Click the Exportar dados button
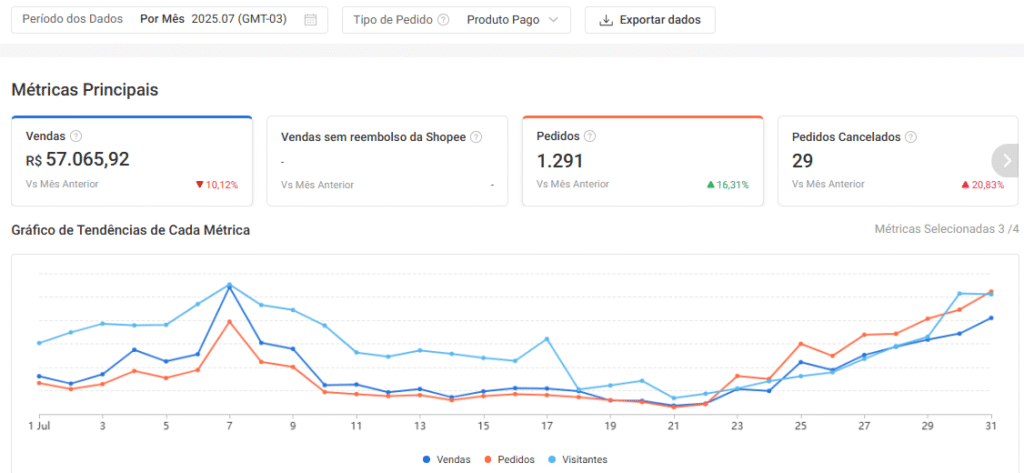The height and width of the screenshot is (473, 1024). (x=650, y=20)
